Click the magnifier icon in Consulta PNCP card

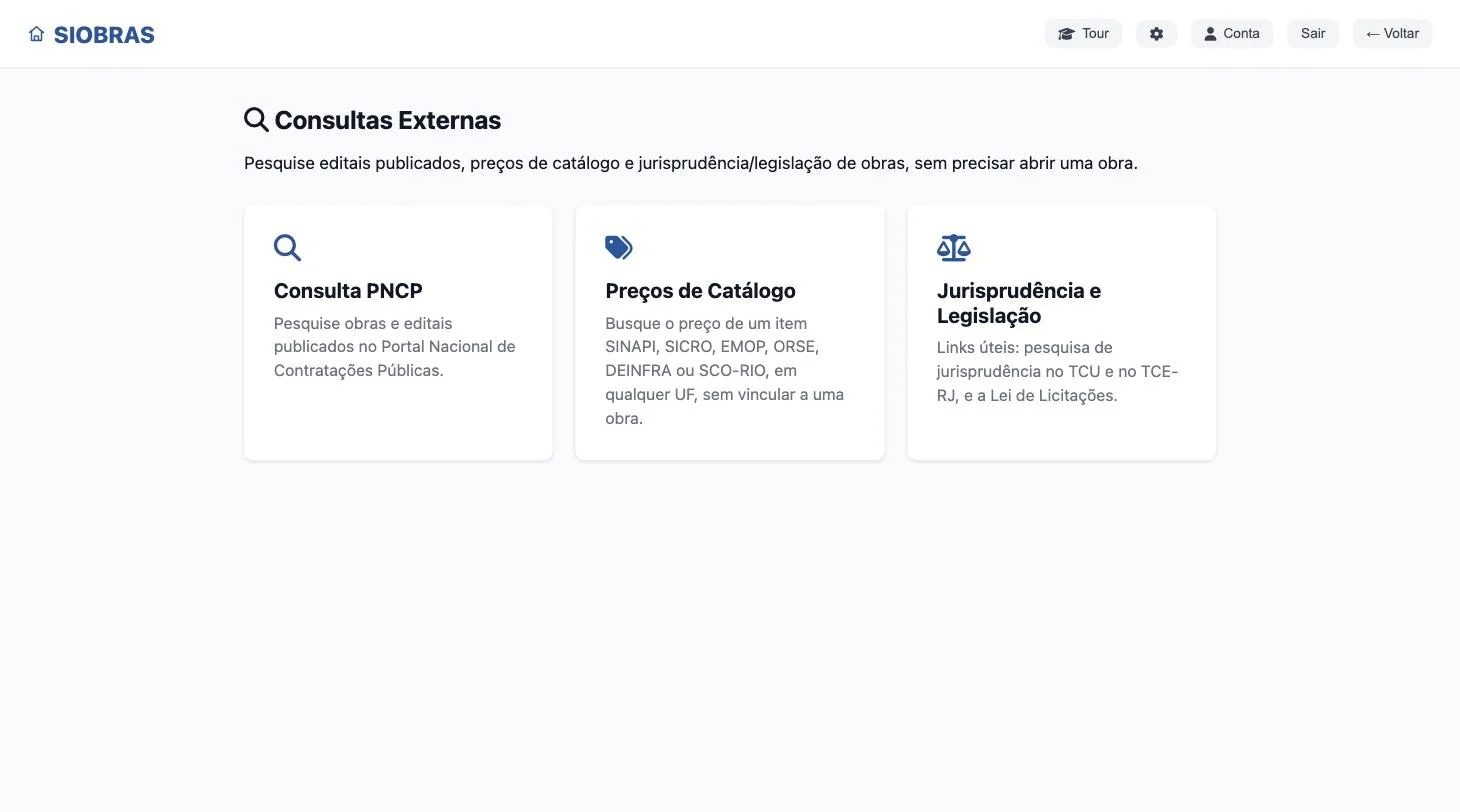pyautogui.click(x=288, y=248)
